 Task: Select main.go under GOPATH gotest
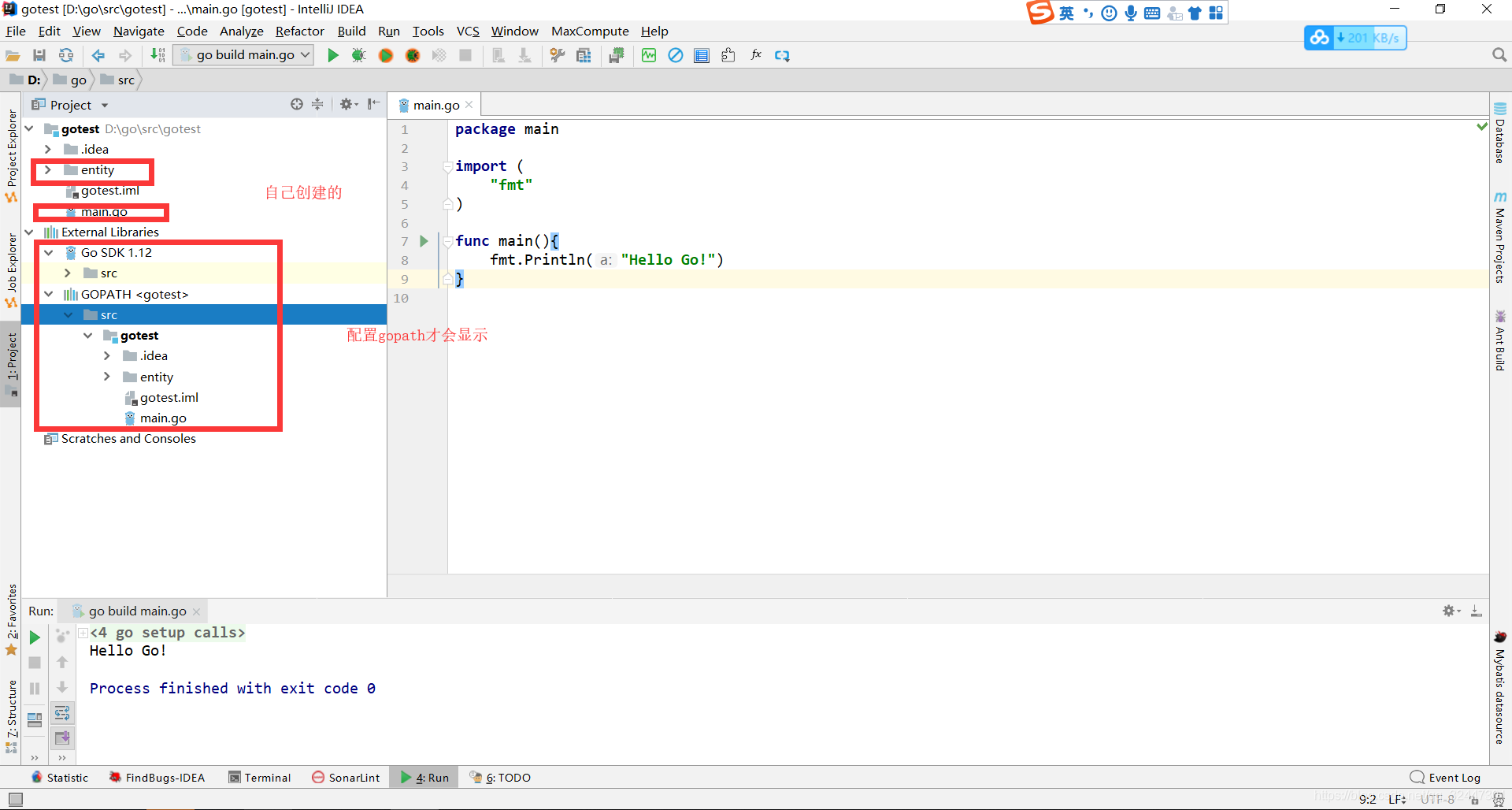163,418
